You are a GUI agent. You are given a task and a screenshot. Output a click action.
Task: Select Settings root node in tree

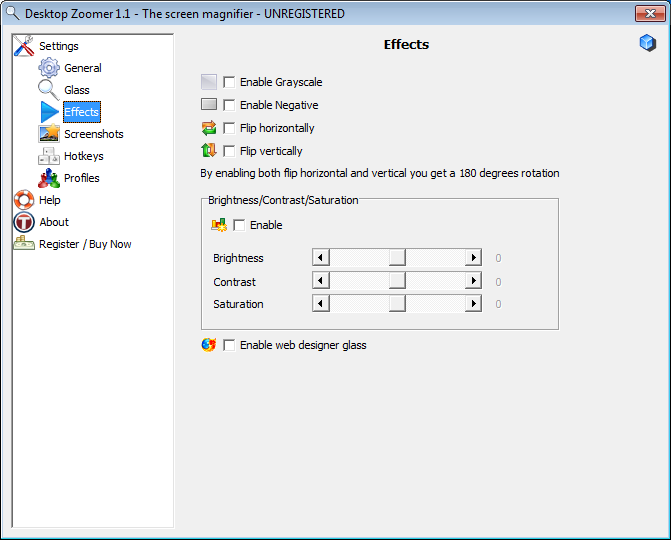58,46
